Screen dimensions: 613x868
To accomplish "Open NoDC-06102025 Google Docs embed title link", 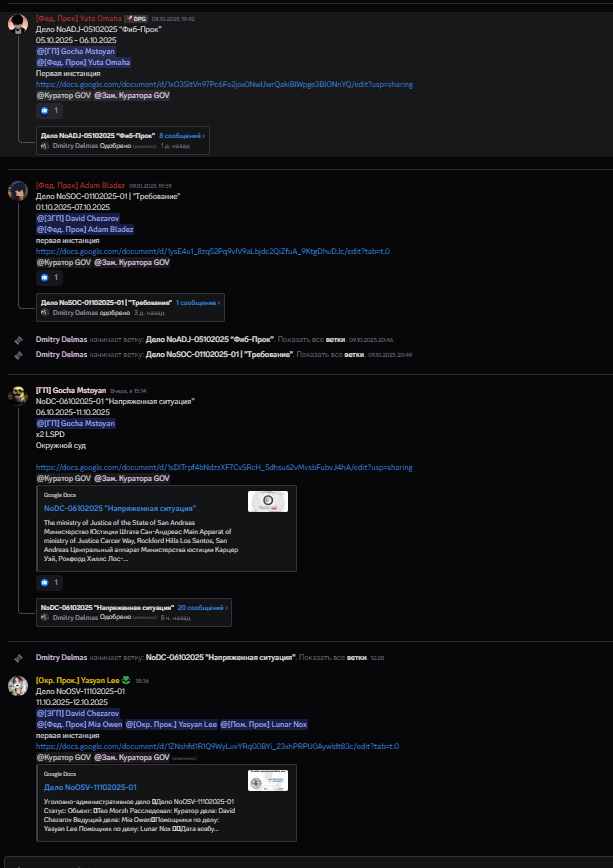I will 120,508.
